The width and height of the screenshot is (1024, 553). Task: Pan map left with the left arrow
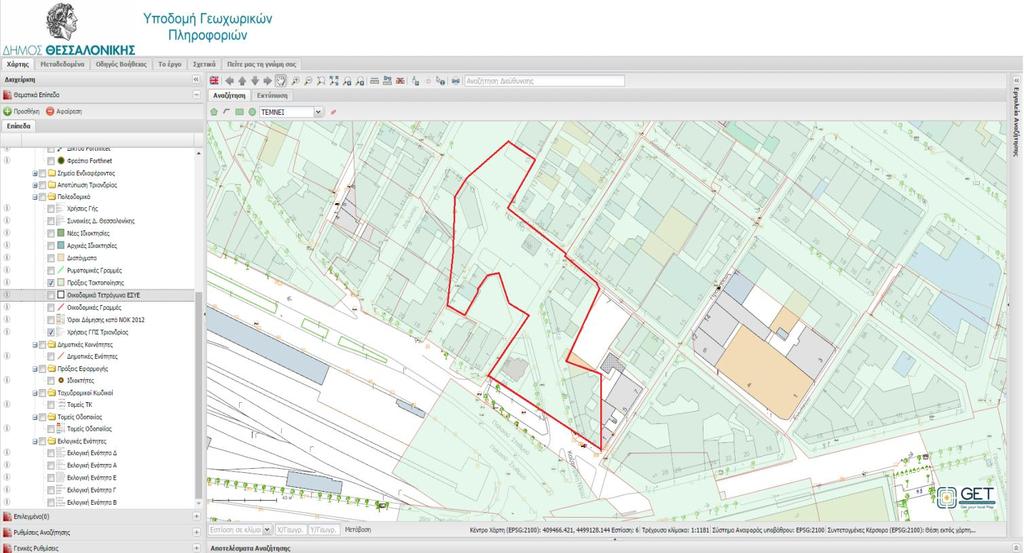[229, 81]
